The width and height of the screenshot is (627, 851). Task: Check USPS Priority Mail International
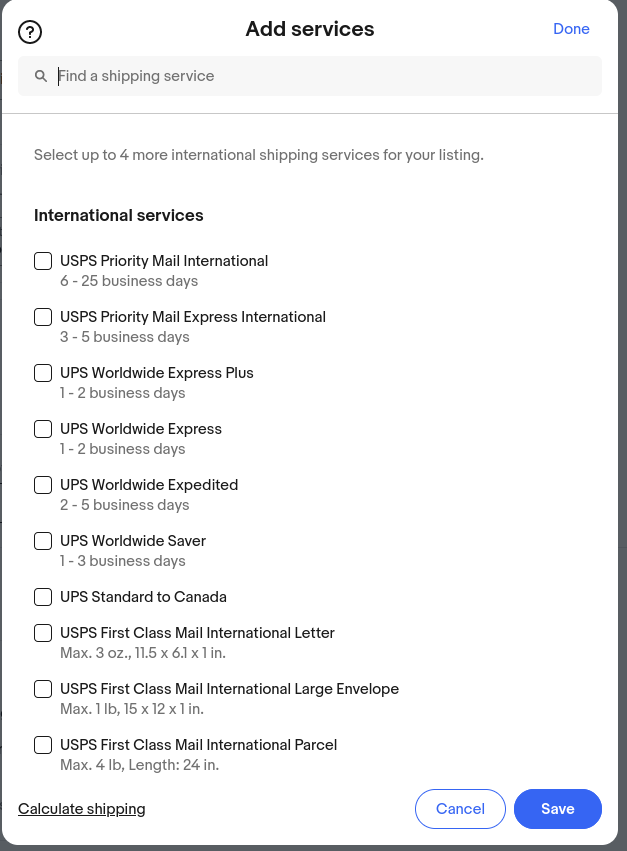pos(43,261)
